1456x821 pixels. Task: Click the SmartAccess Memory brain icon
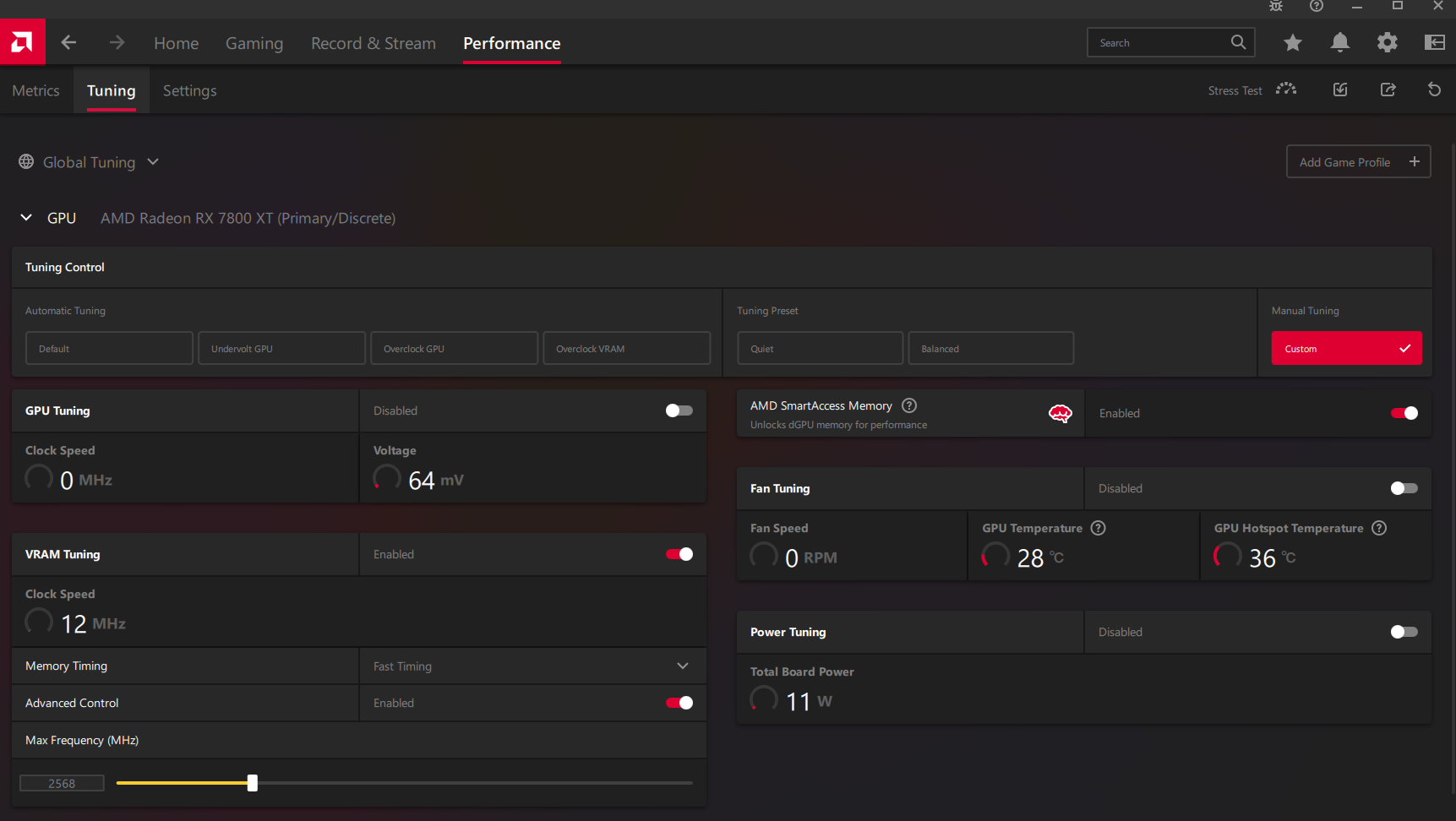point(1061,413)
